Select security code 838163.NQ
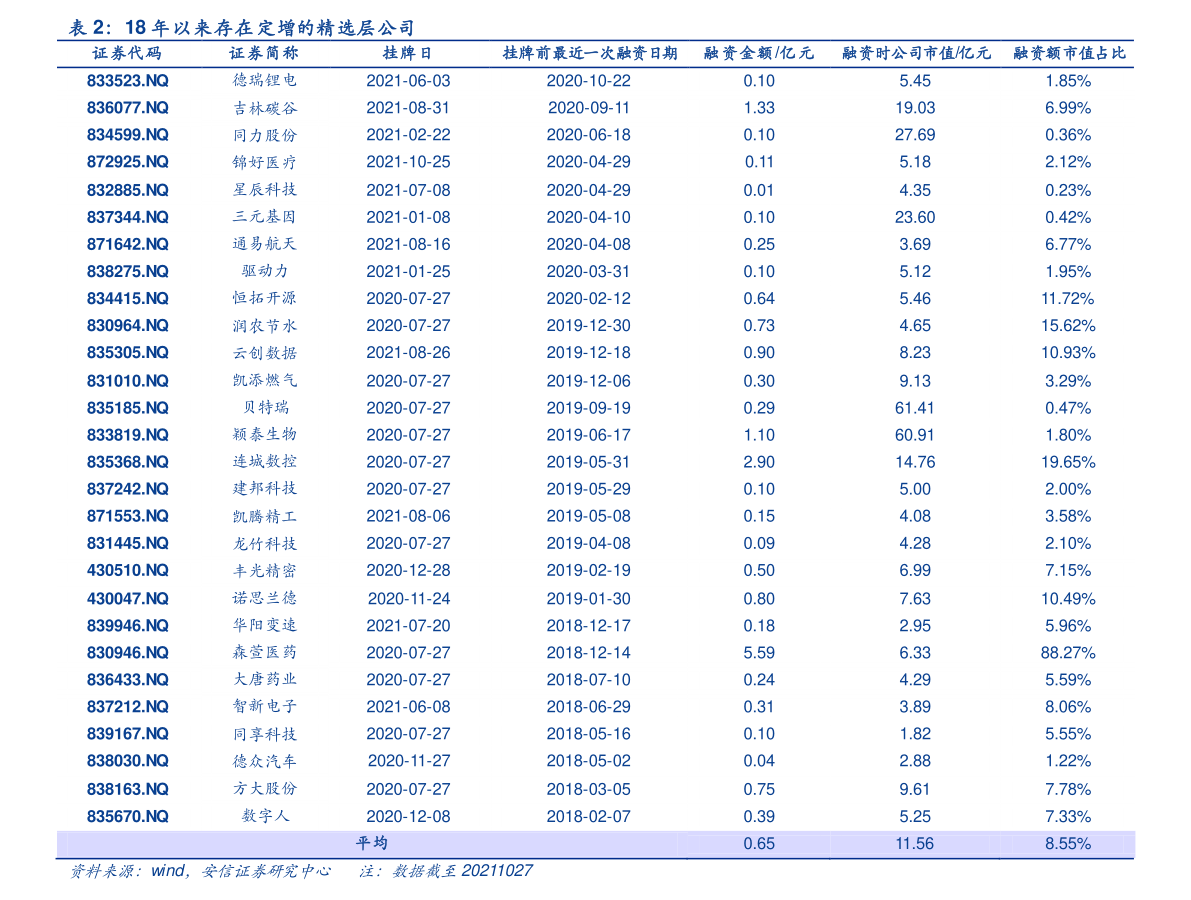This screenshot has height=900, width=1191. 128,789
